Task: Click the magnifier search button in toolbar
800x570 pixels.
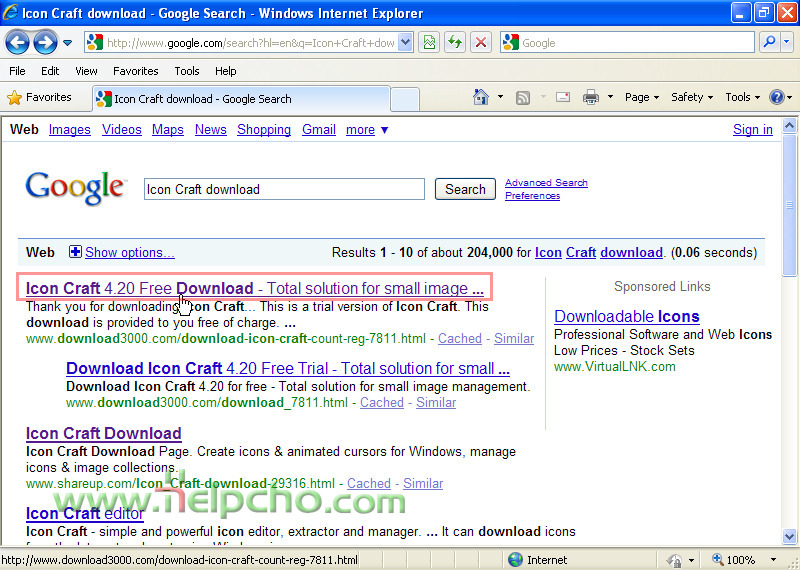Action: tap(769, 43)
